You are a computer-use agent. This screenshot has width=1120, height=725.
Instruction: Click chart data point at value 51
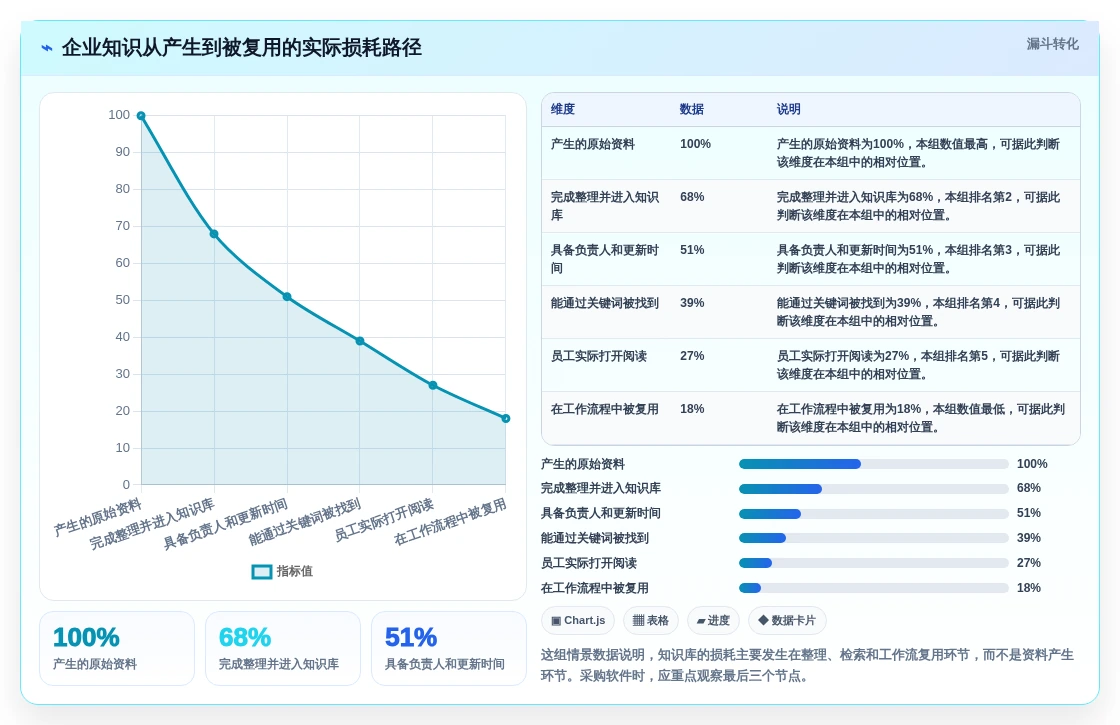coord(287,296)
